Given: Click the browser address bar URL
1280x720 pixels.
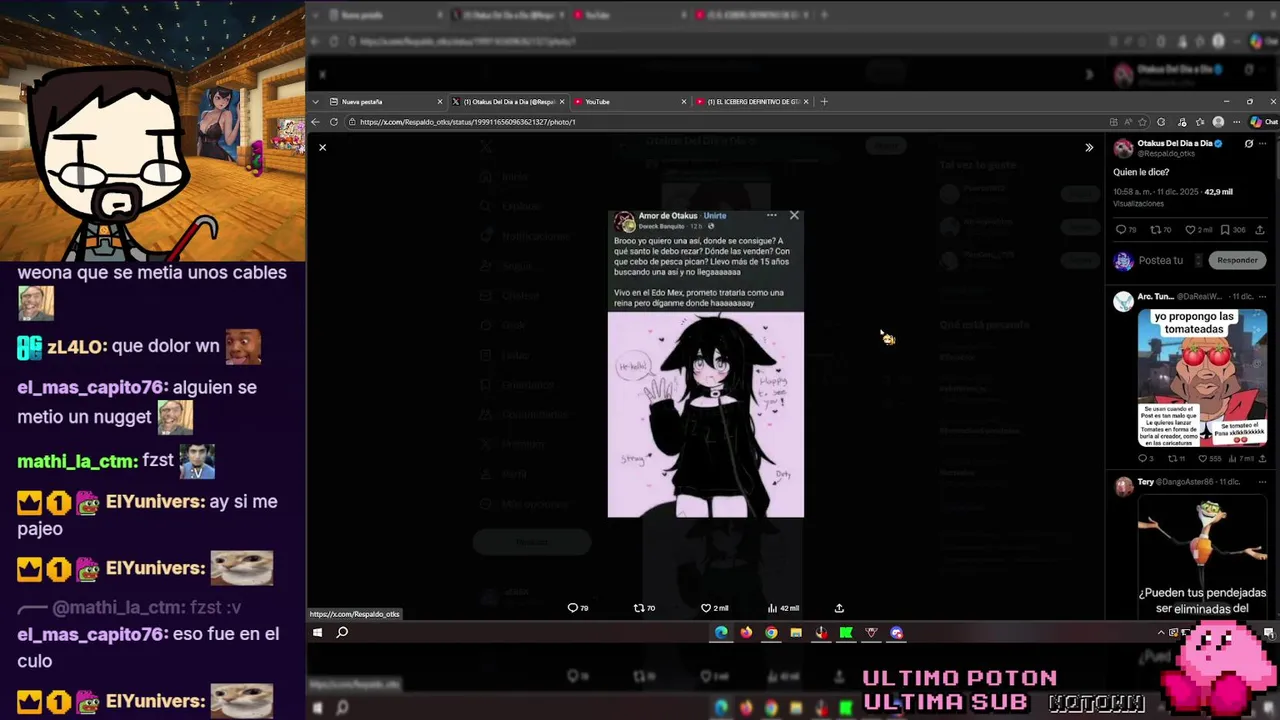Looking at the screenshot, I should pos(467,122).
